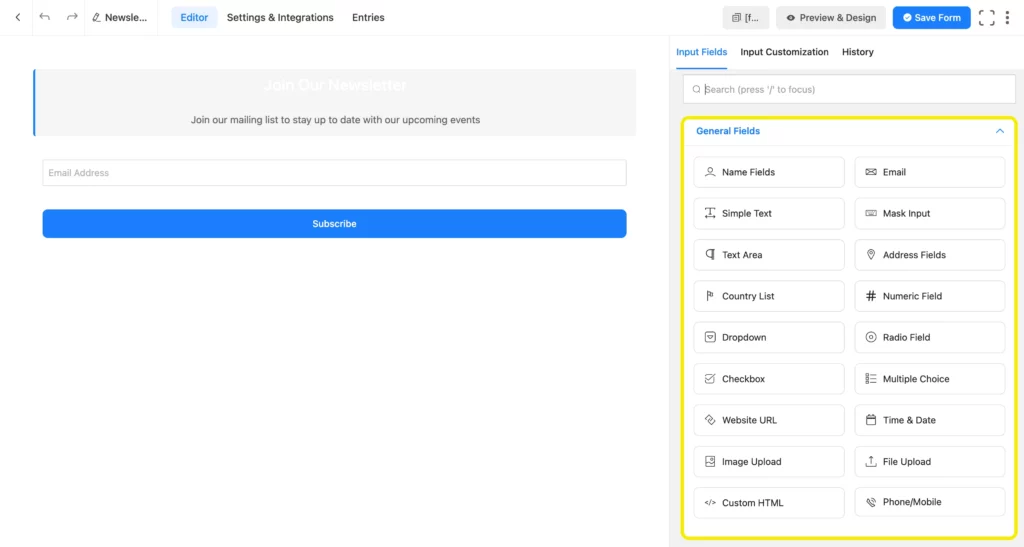Click the blue Subscribe button

[334, 224]
